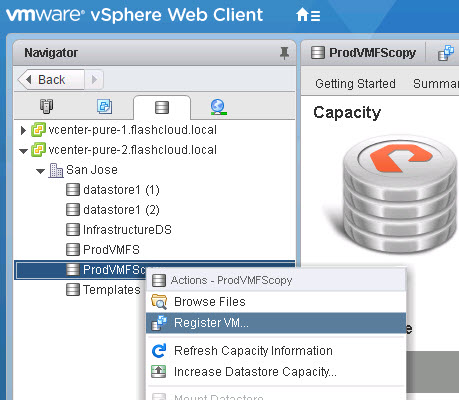This screenshot has width=459, height=400.
Task: Click ProdVMFScopy title in right pane header
Action: [x=372, y=53]
